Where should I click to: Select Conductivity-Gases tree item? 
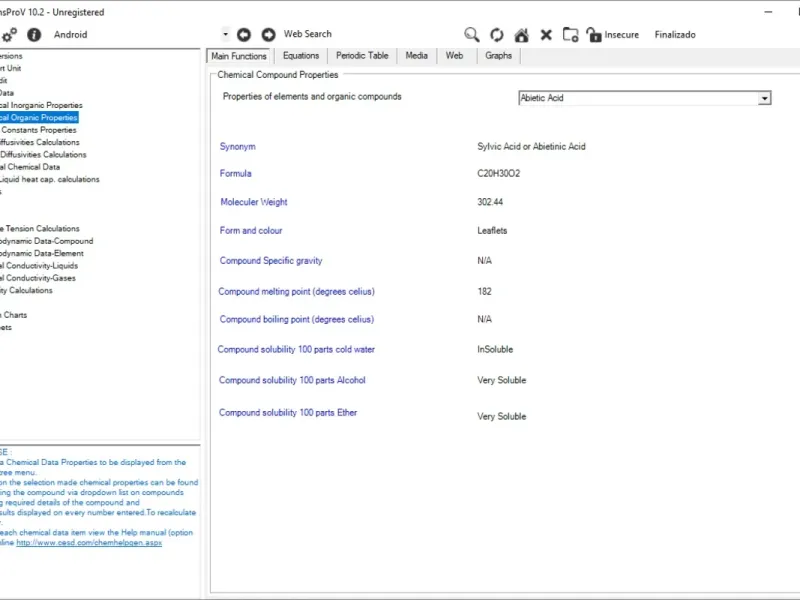[38, 278]
